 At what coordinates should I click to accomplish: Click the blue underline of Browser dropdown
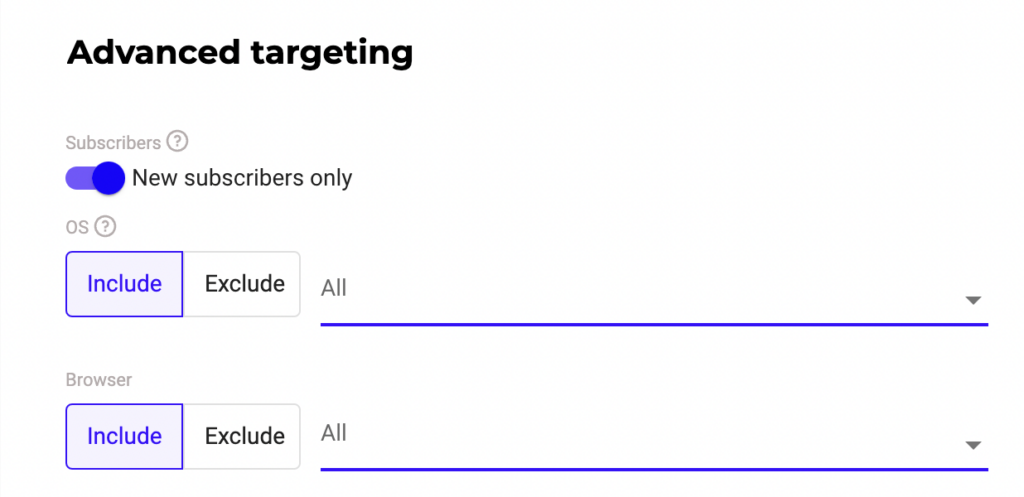click(x=654, y=469)
